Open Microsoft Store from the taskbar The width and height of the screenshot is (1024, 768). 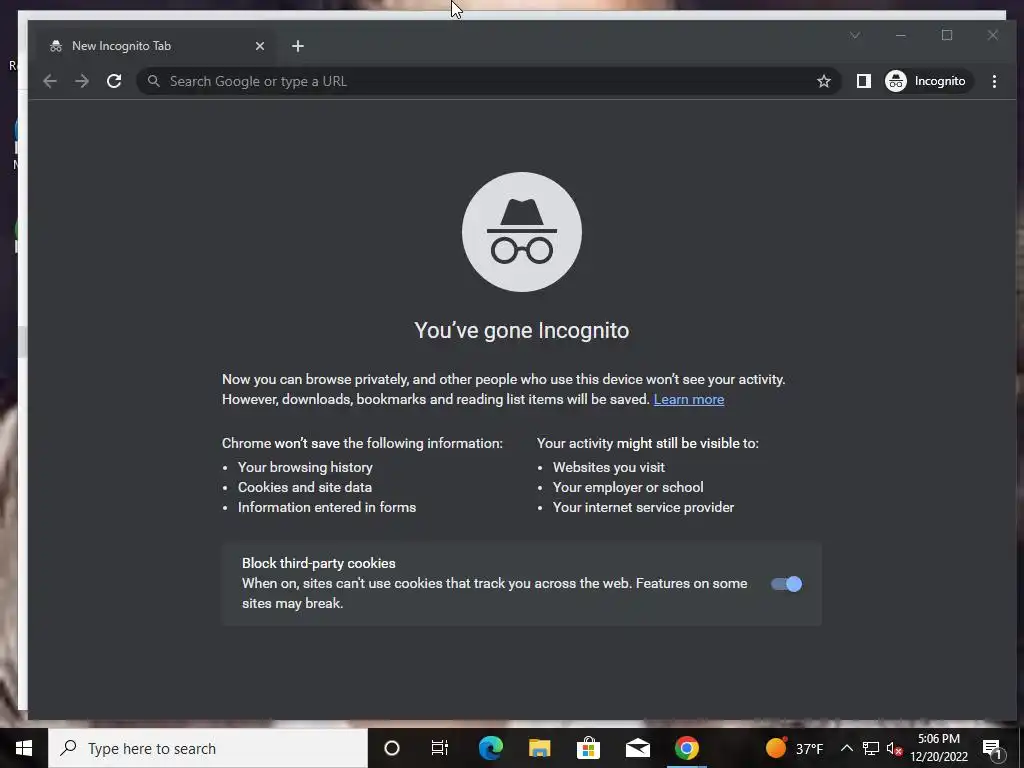(x=588, y=748)
